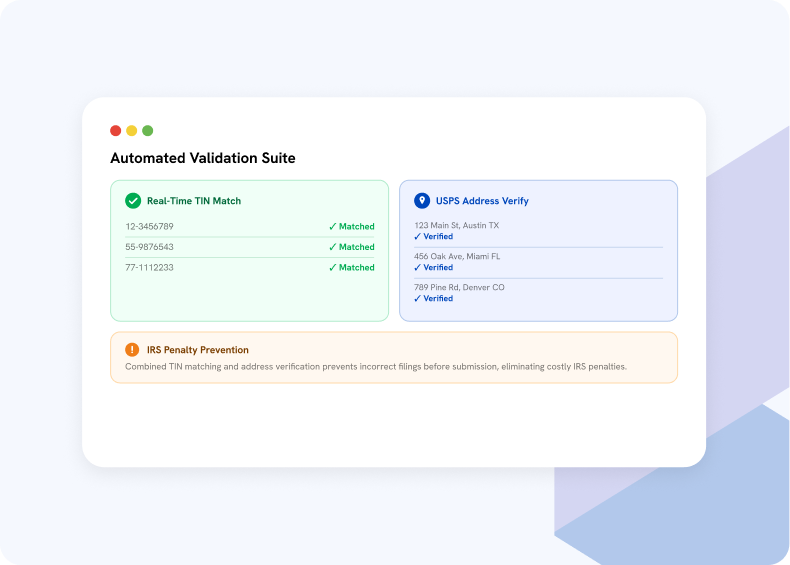The height and width of the screenshot is (565, 790).
Task: Click Verified under 123 Main St address
Action: (433, 236)
